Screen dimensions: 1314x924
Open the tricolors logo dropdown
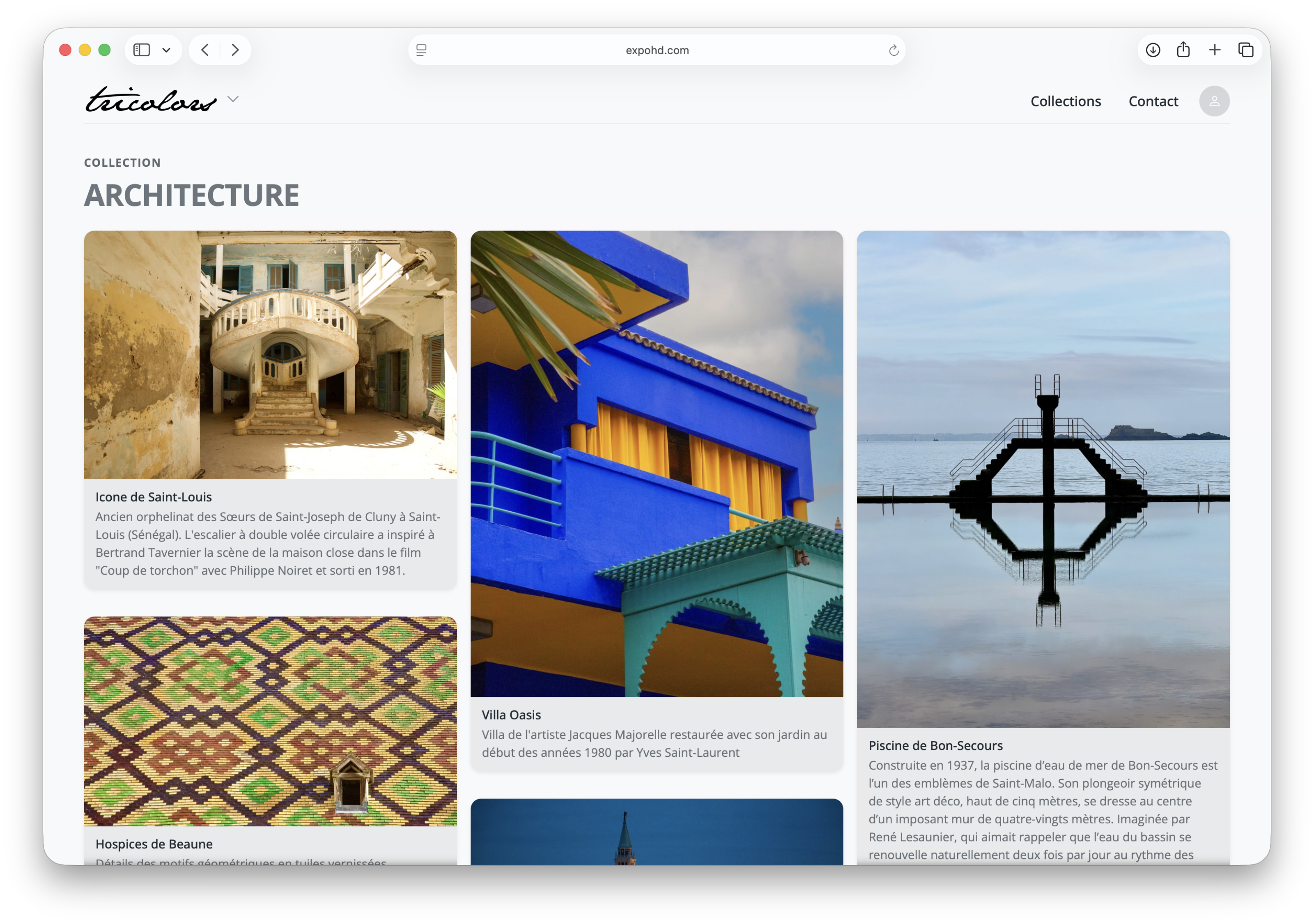(x=232, y=99)
